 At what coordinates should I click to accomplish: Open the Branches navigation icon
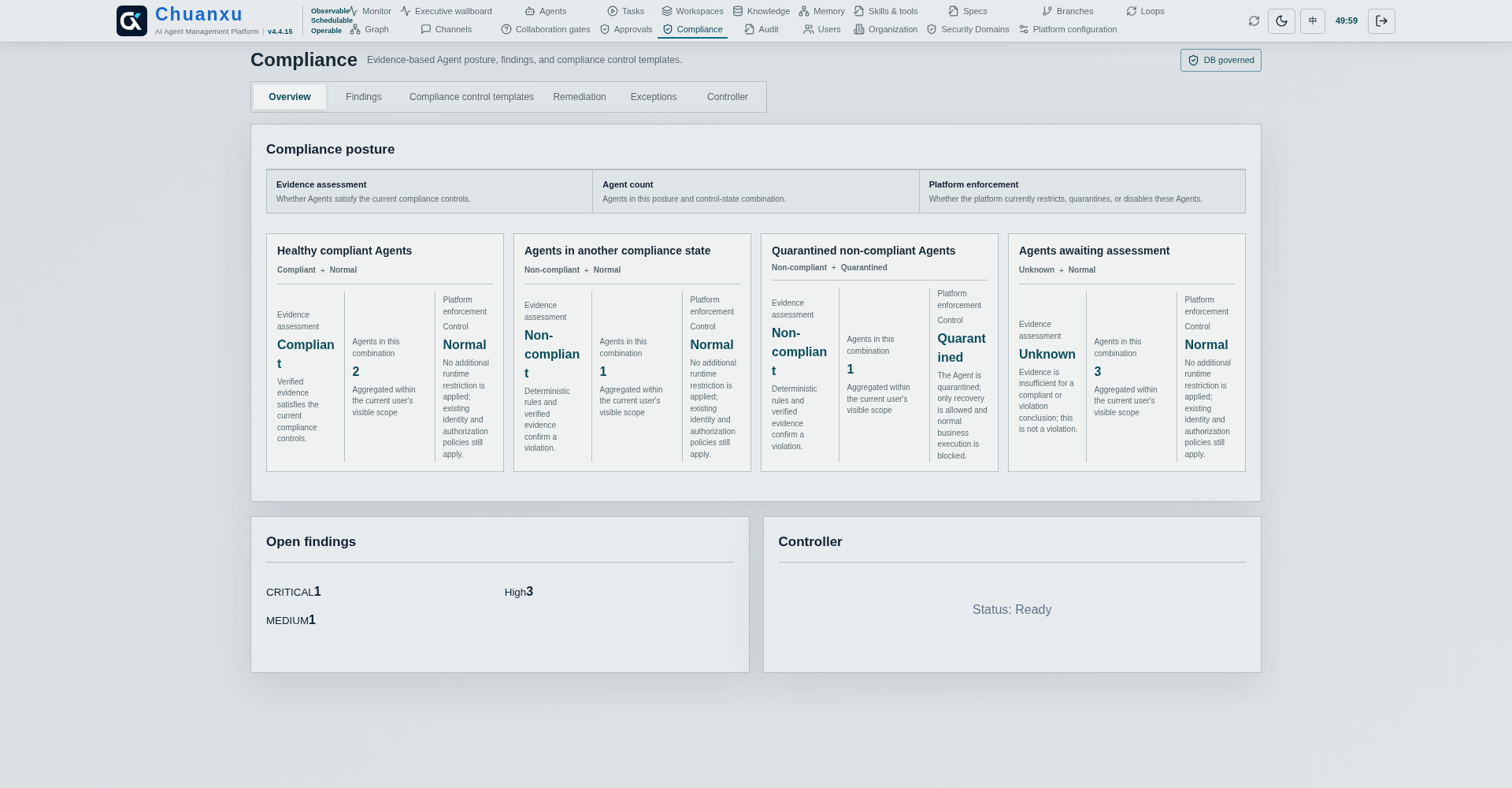click(x=1047, y=11)
